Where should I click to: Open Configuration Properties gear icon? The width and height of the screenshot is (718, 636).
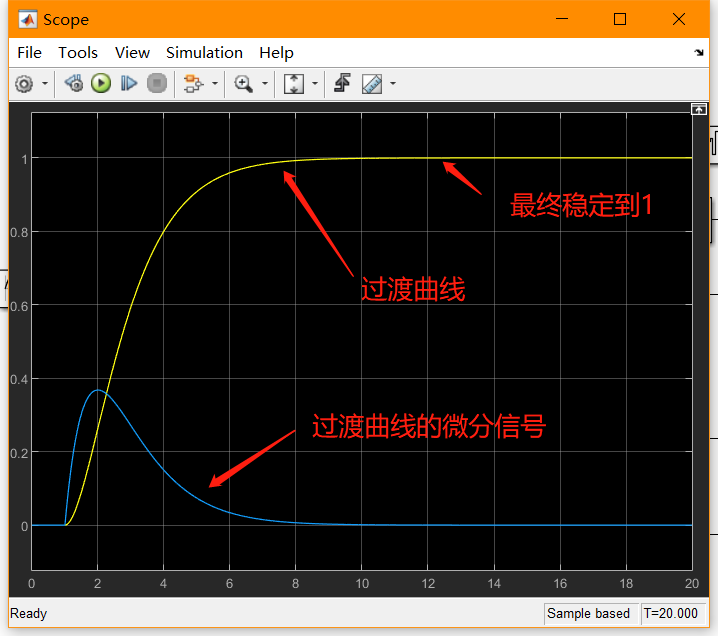24,84
